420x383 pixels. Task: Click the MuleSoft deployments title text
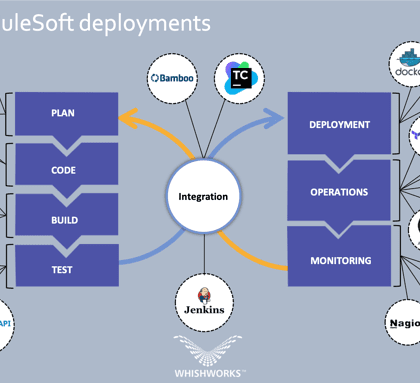tap(105, 23)
